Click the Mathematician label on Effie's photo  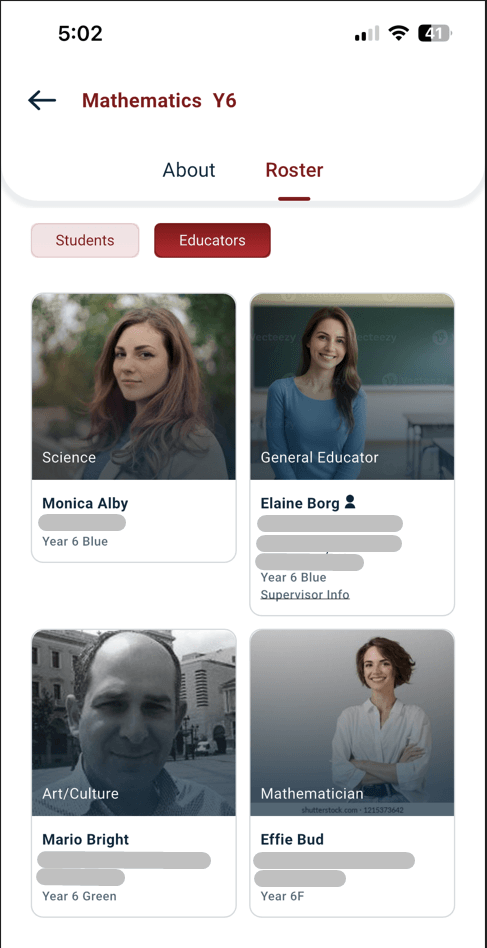(x=312, y=793)
